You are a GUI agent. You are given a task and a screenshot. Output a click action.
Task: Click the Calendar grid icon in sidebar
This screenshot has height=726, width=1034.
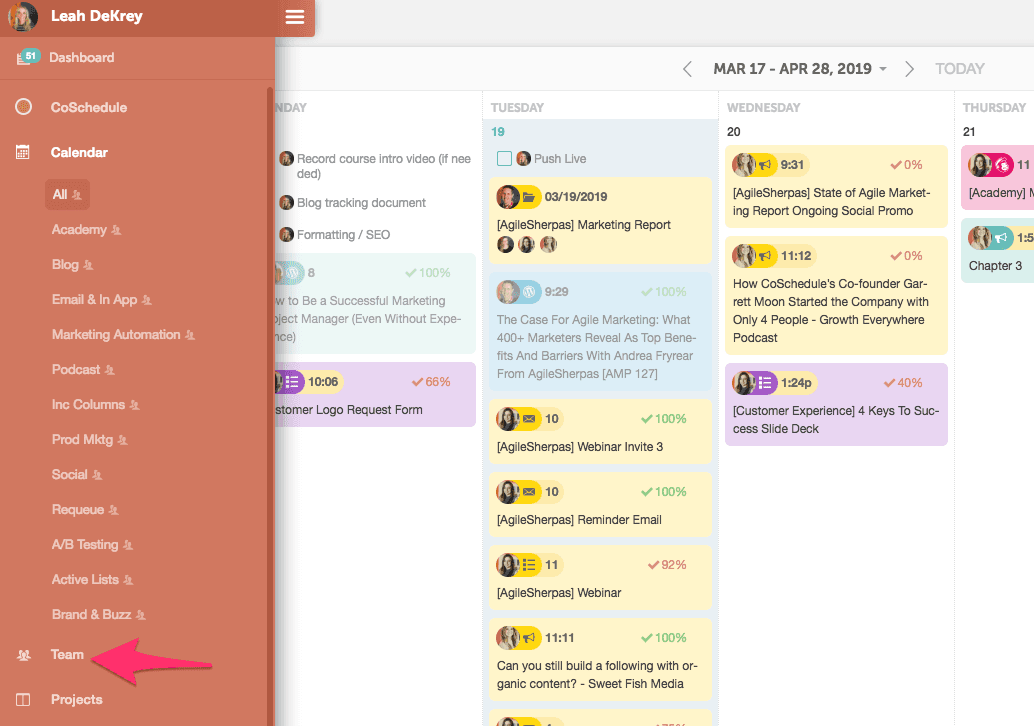point(23,152)
